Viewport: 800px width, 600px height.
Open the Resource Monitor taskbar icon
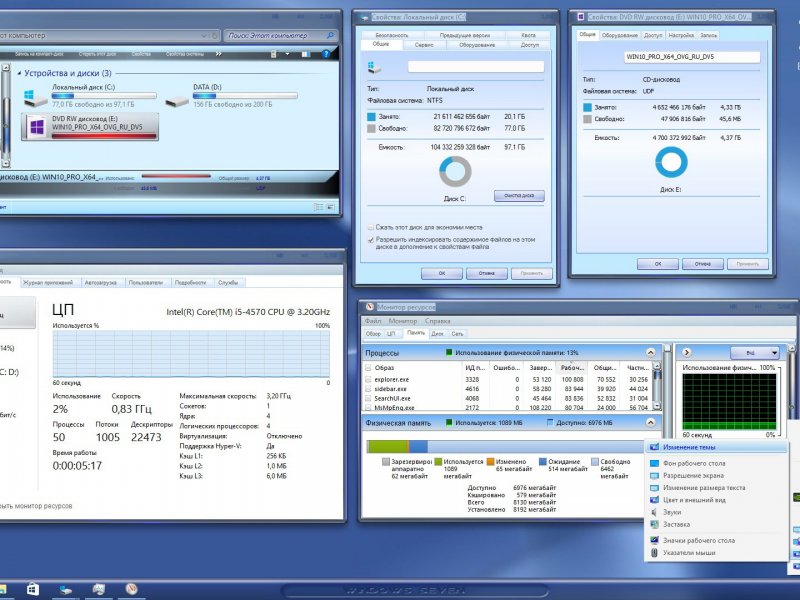132,589
